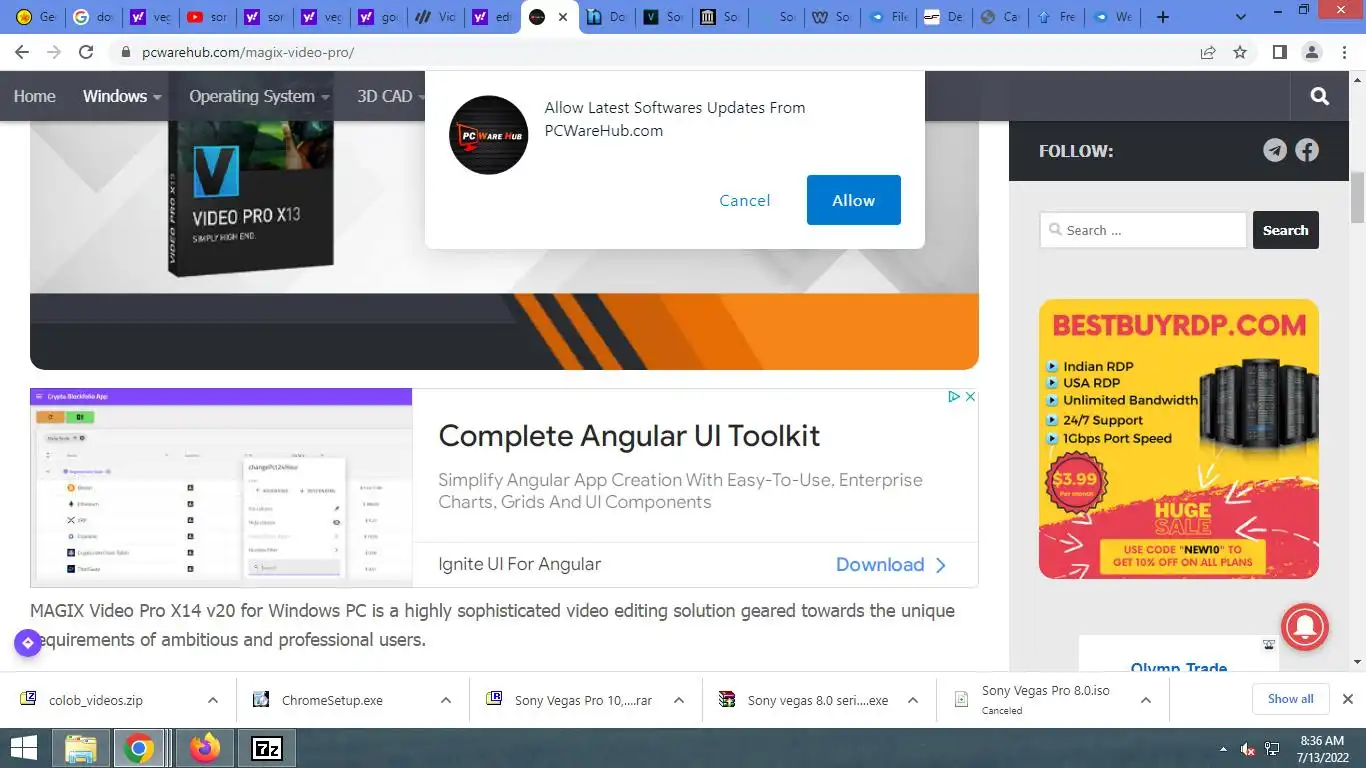
Task: Expand options for Sony Vegas Pro 10 rar
Action: pos(679,700)
